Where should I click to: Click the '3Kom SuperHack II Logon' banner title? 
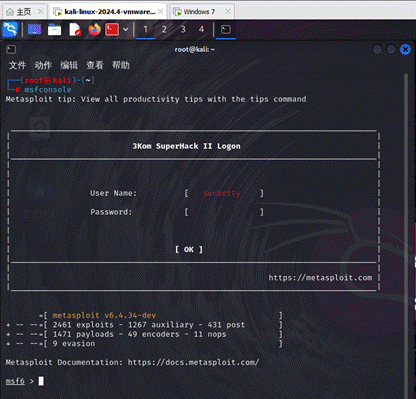click(186, 146)
